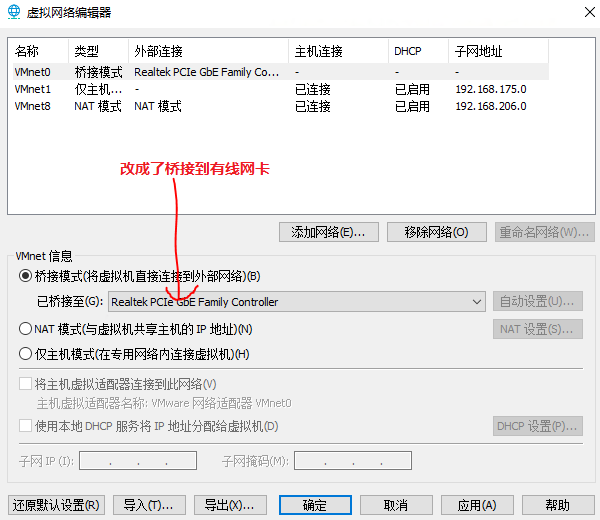Click VMnet8's 类型 cell reading NAT 模式
Screen dimensions: 600x520
point(98,106)
